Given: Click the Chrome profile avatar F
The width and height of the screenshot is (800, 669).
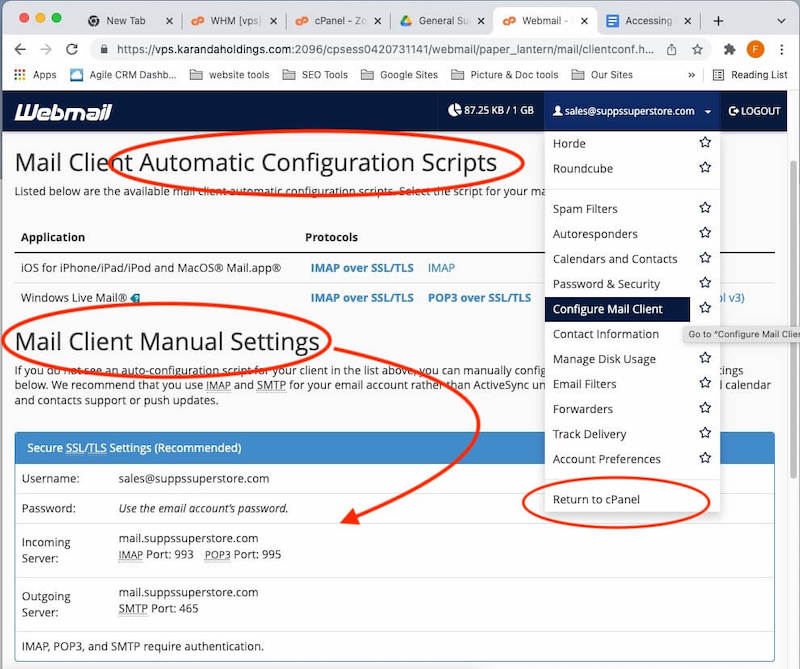Looking at the screenshot, I should (x=756, y=47).
